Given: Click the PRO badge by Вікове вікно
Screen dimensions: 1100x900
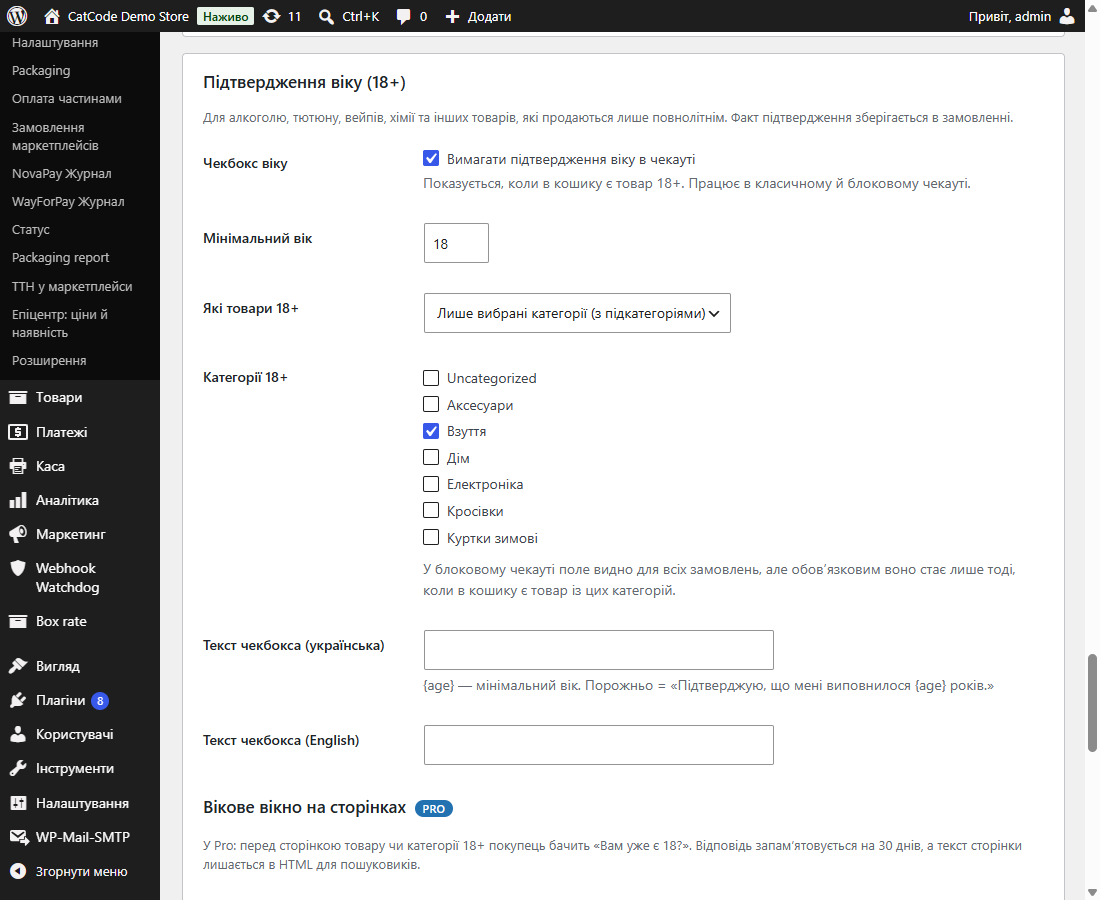Looking at the screenshot, I should click(434, 809).
